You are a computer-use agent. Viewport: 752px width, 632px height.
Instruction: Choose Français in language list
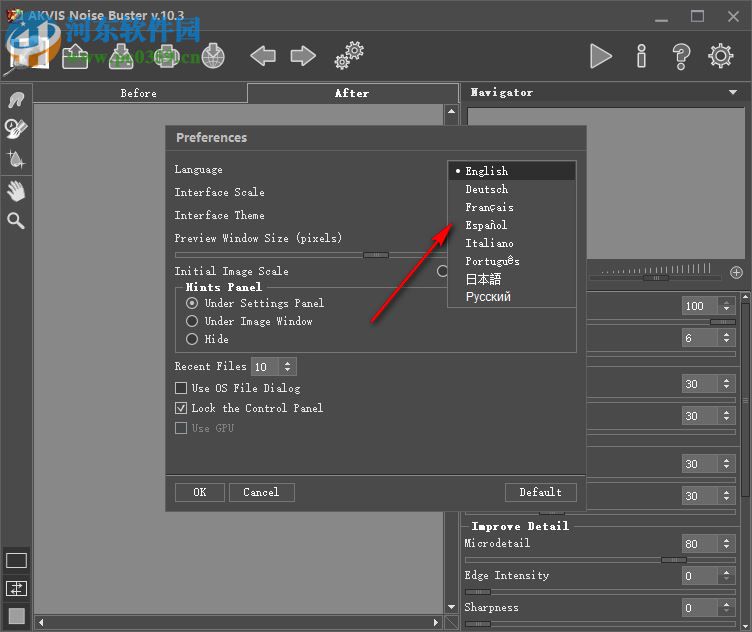pos(512,207)
